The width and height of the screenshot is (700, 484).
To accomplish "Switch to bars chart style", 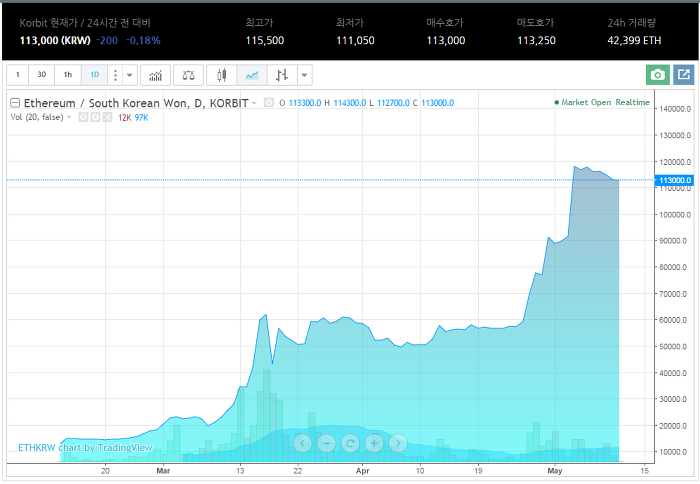I will pos(282,75).
